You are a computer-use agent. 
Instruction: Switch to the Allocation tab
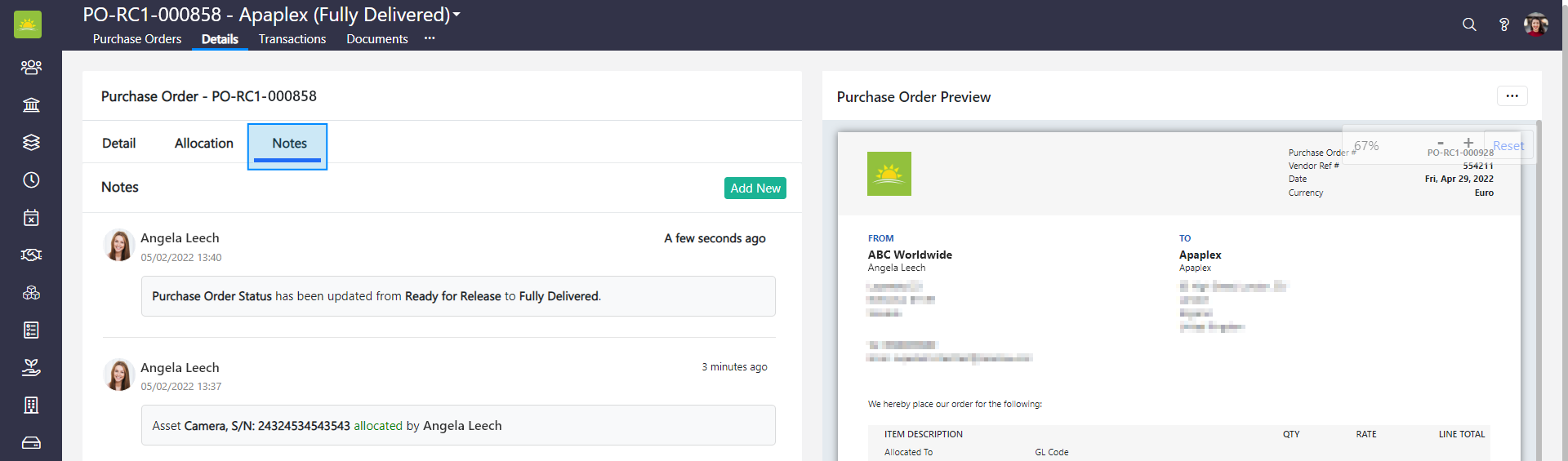coord(203,144)
